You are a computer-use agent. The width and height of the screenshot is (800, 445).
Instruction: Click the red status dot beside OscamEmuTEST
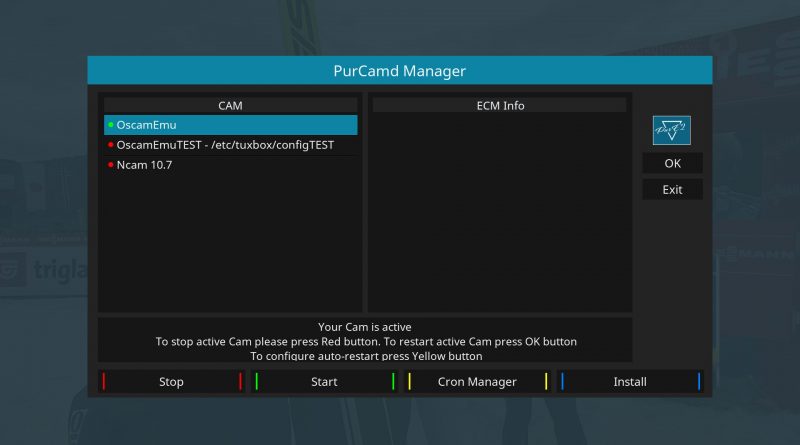pyautogui.click(x=111, y=145)
